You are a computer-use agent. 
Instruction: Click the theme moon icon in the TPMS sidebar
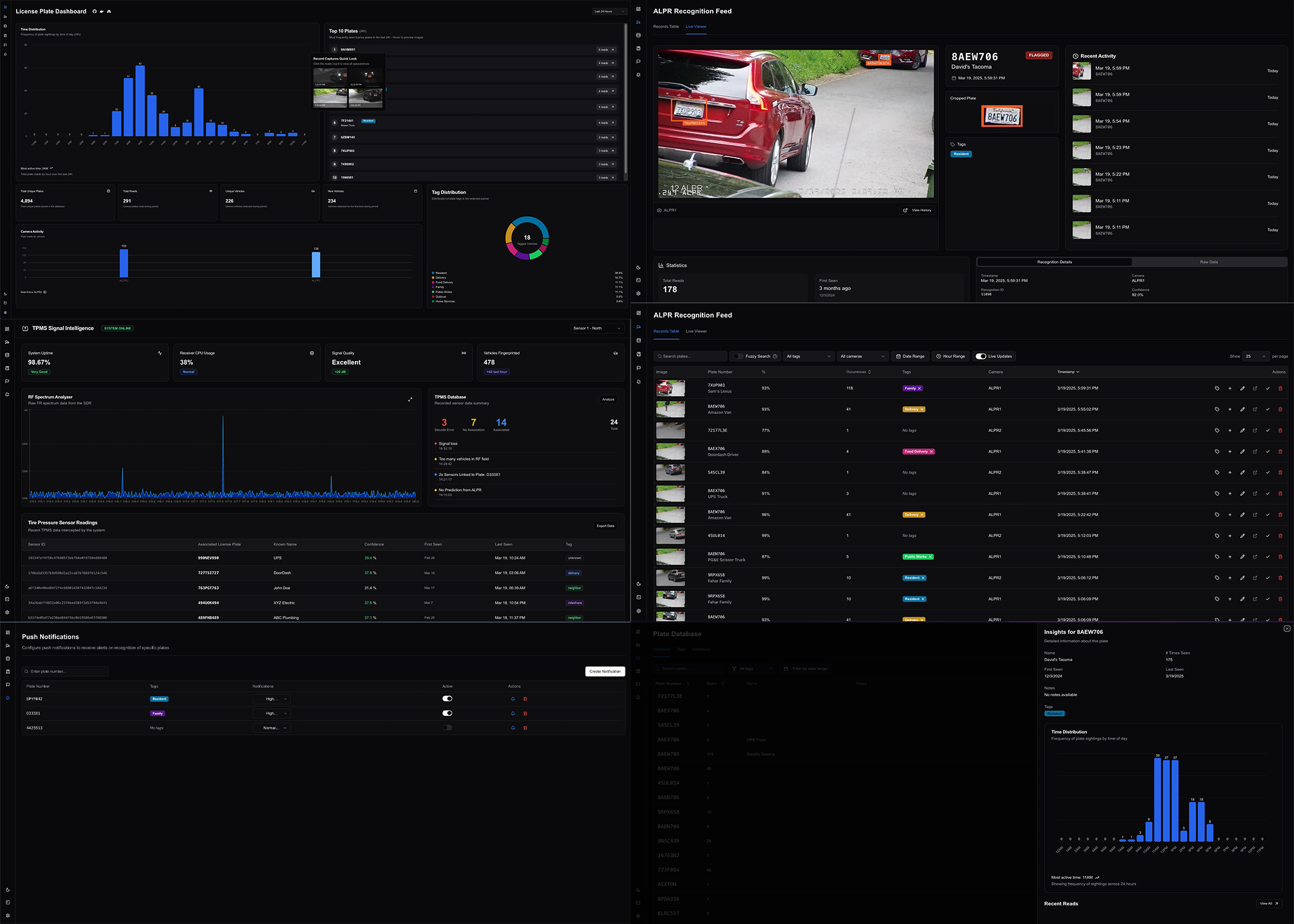coord(7,586)
